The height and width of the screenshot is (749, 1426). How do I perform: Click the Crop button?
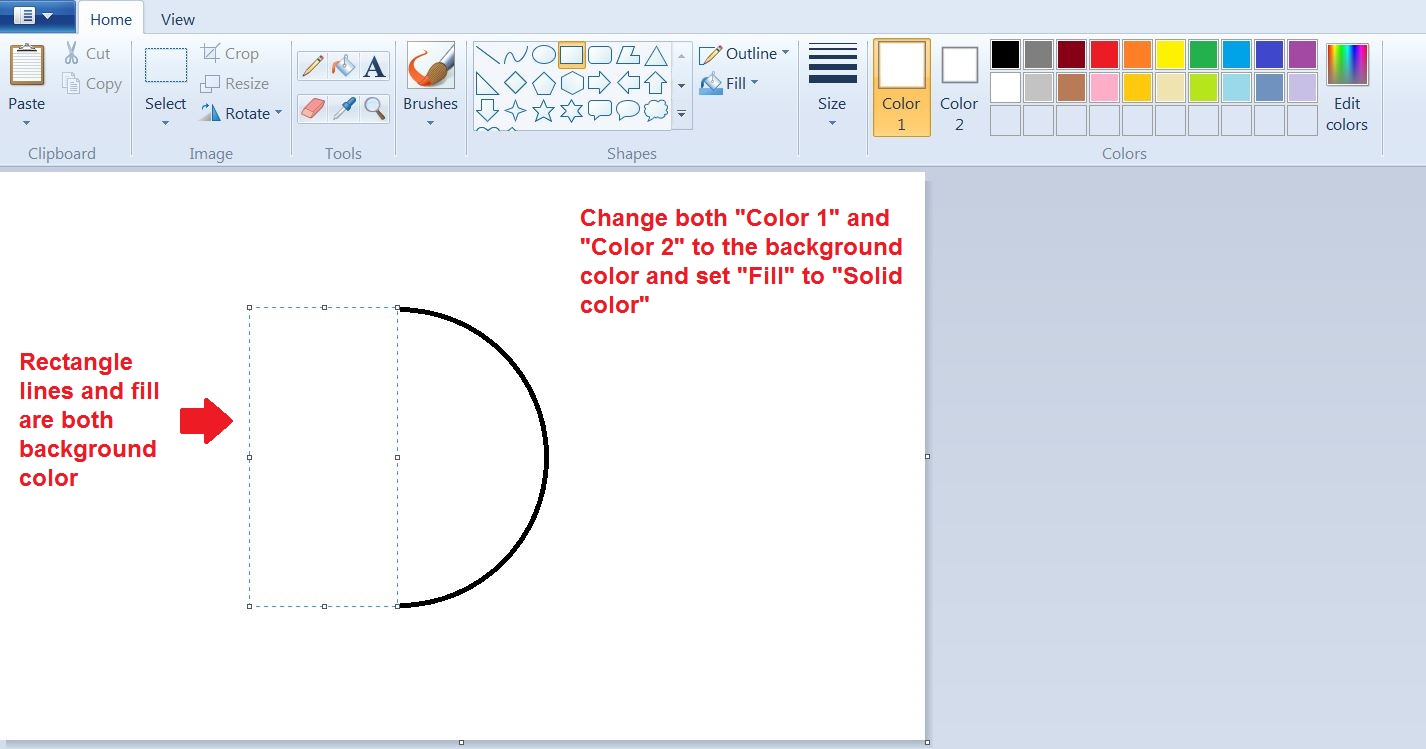230,53
